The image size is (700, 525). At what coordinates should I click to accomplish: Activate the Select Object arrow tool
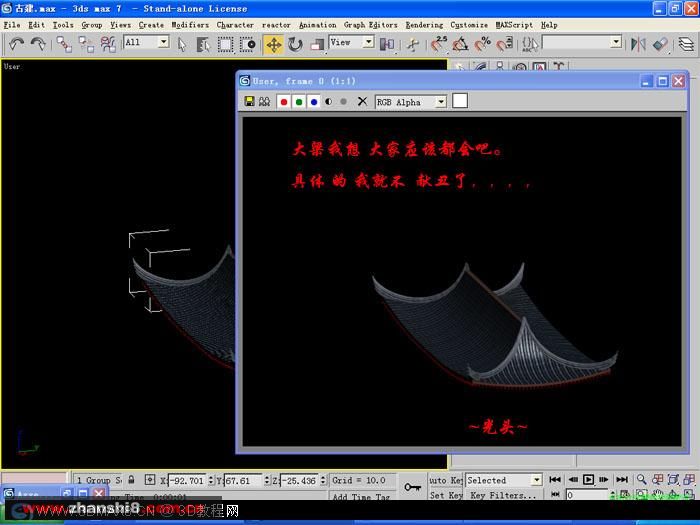tap(182, 44)
